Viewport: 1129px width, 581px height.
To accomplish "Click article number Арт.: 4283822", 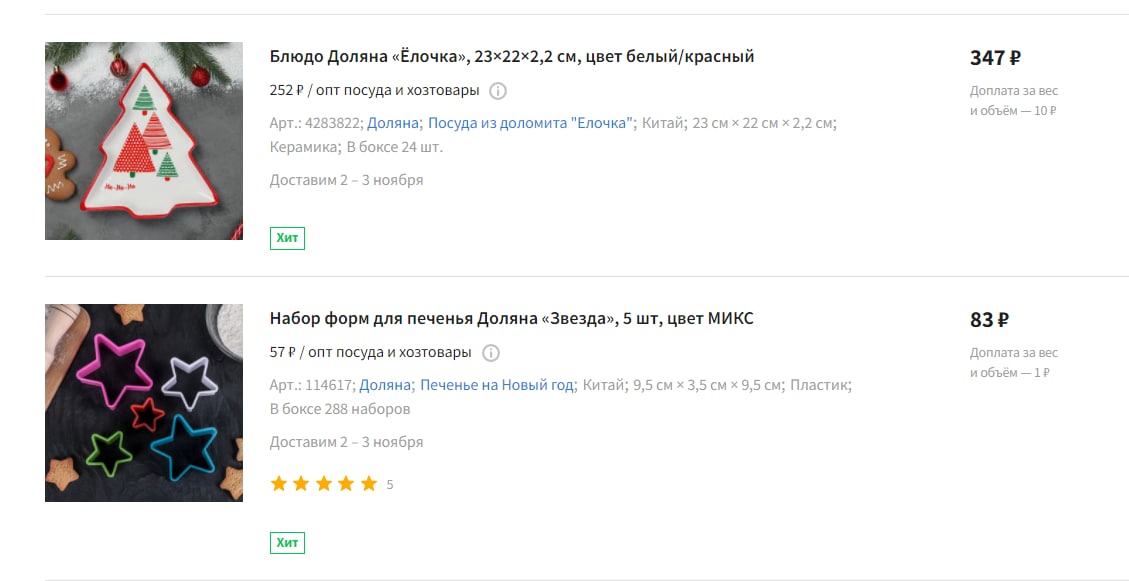I will click(317, 123).
